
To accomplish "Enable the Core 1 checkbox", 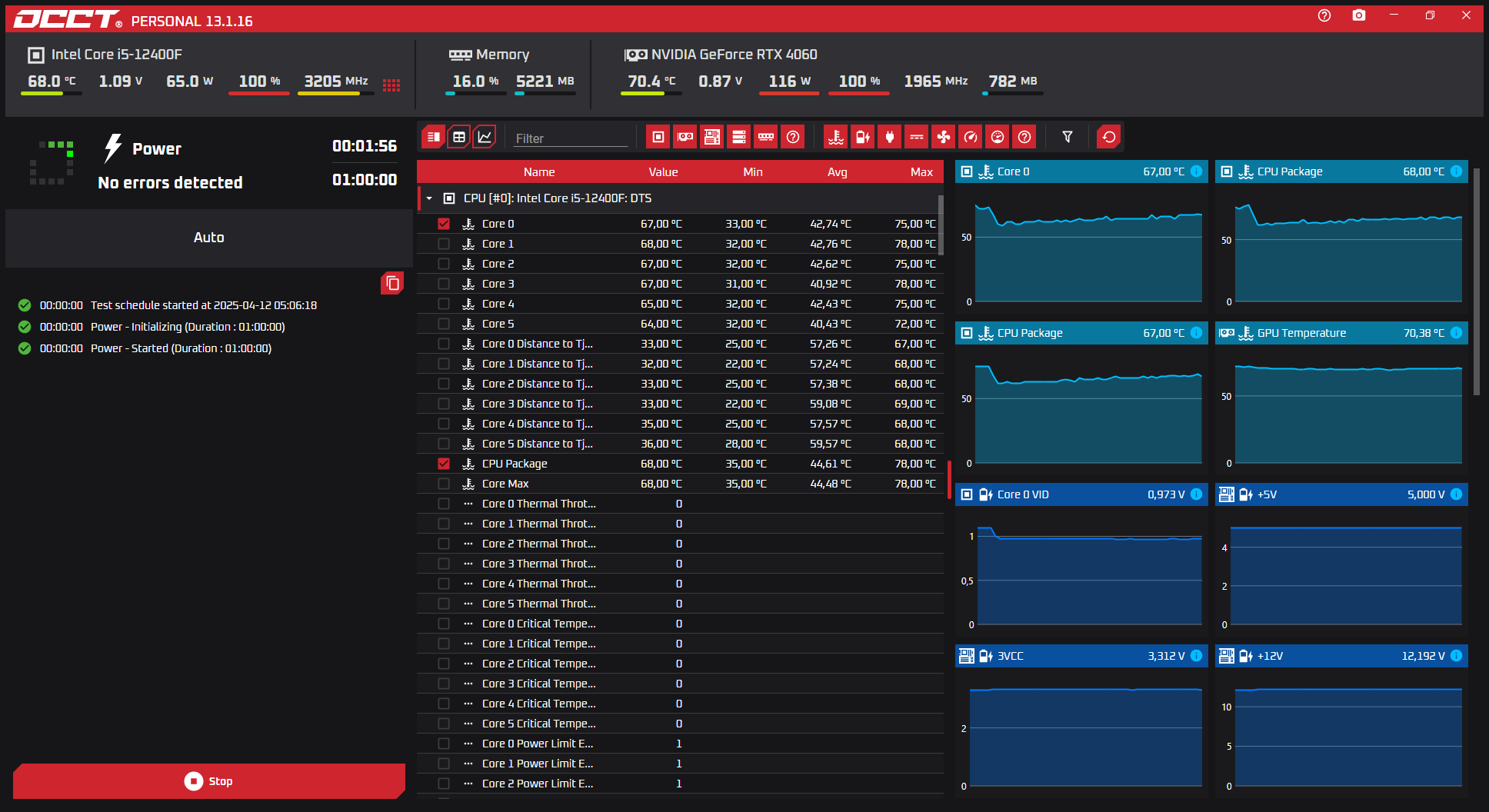I will [x=444, y=244].
